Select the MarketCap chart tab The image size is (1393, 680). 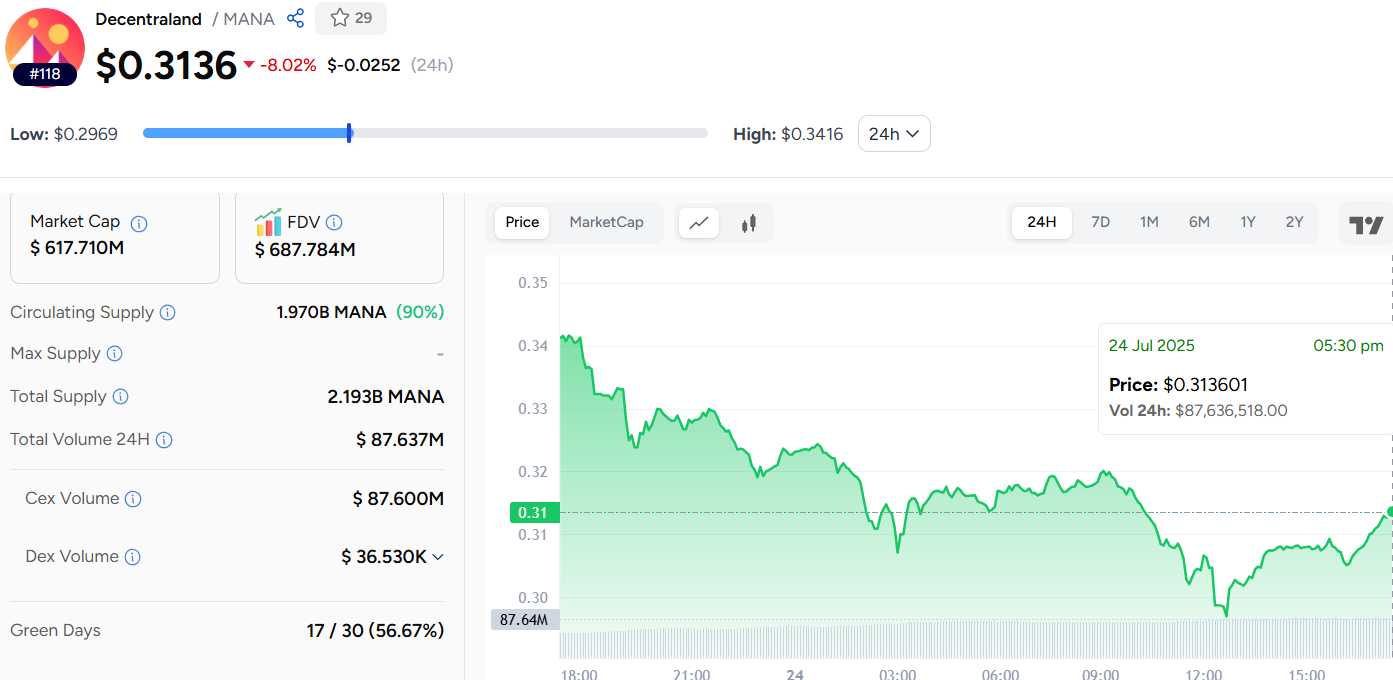tap(606, 222)
